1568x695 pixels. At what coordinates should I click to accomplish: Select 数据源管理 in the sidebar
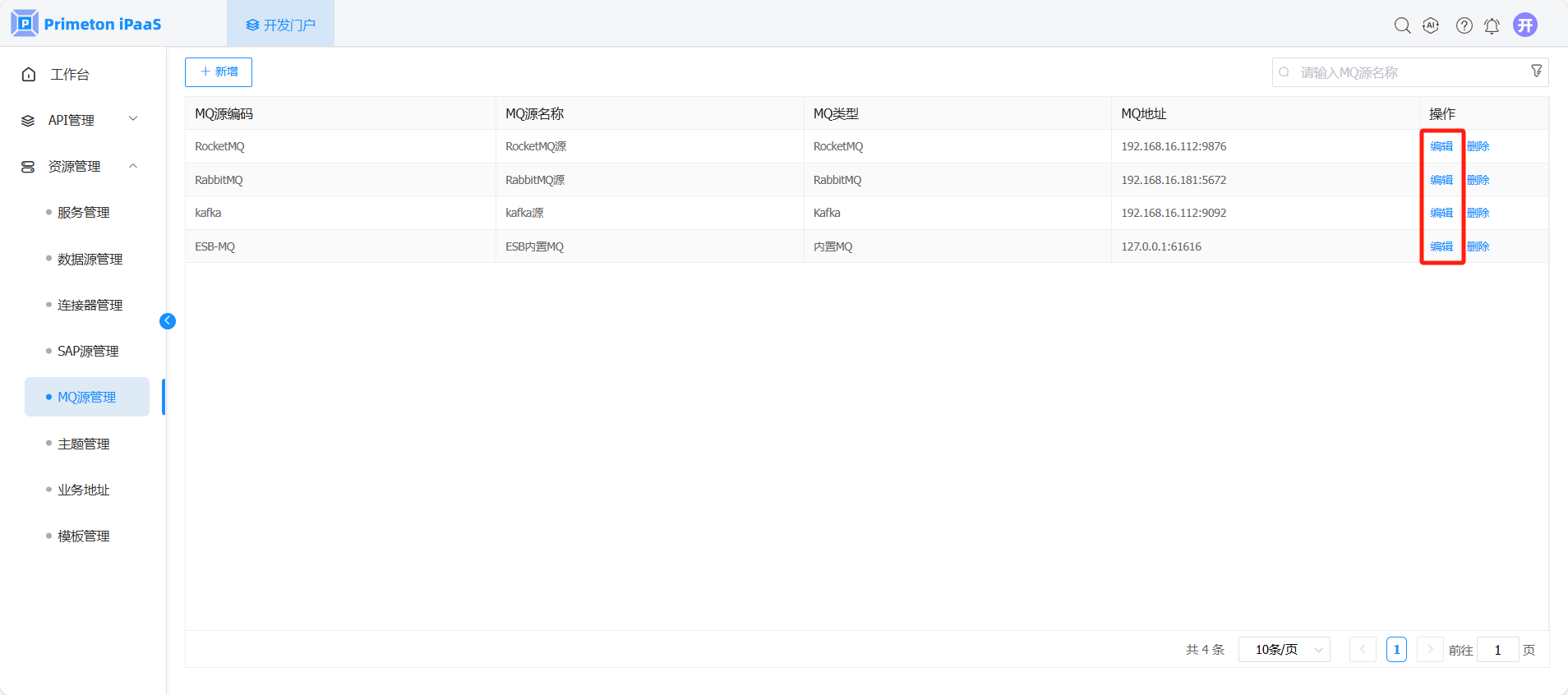tap(90, 259)
